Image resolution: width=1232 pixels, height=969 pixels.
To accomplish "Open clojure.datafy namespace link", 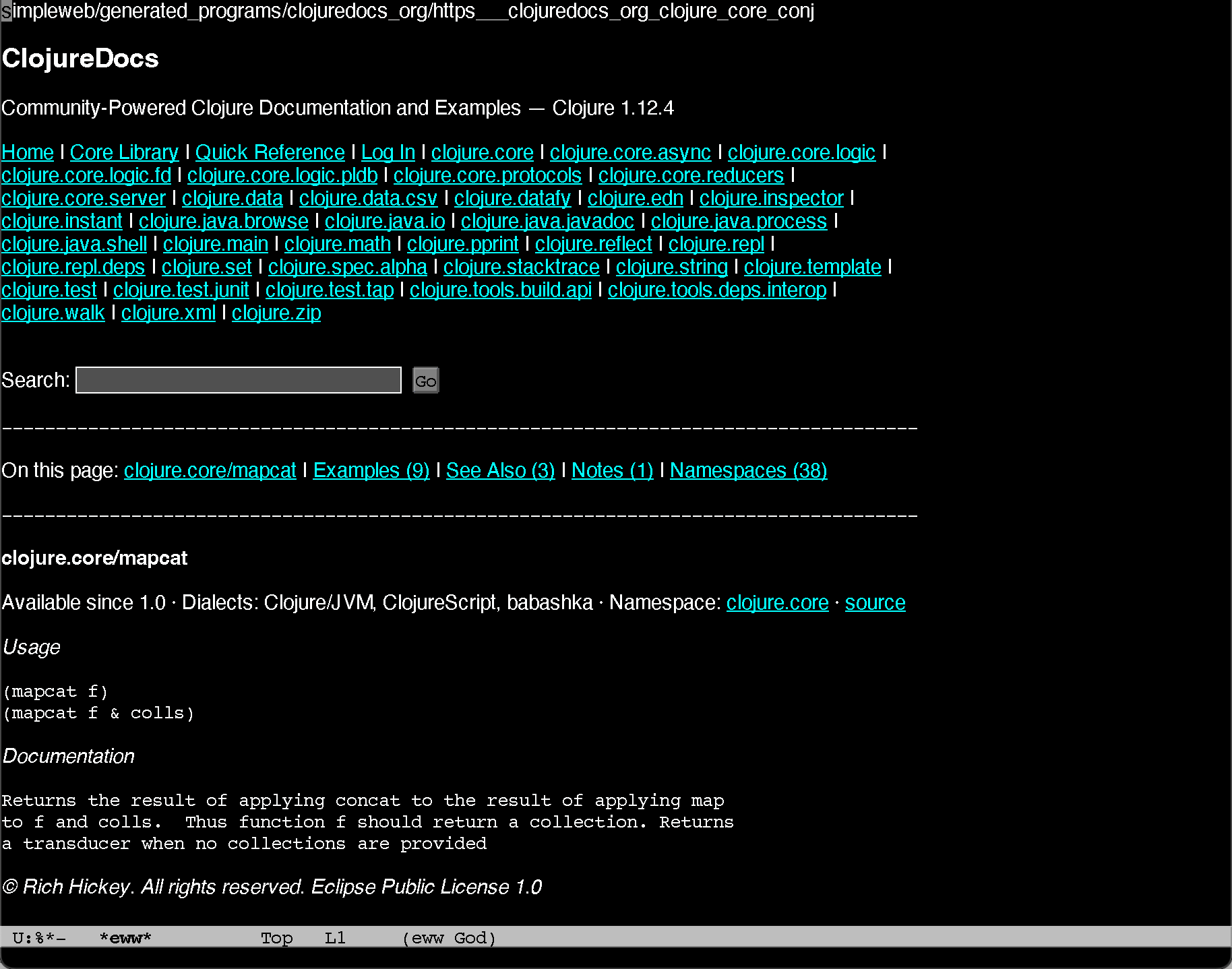I will (x=513, y=199).
